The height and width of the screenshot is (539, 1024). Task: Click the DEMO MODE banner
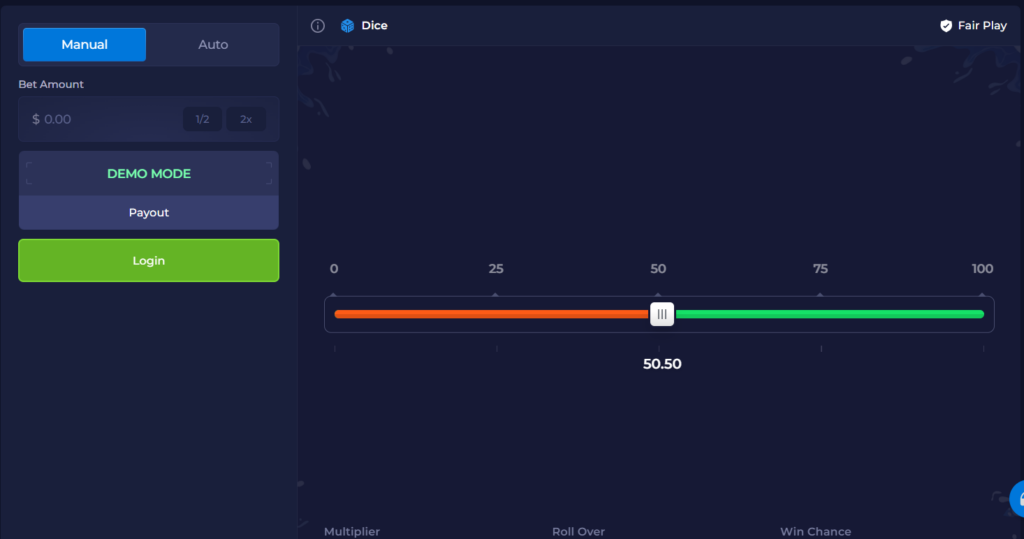click(149, 174)
